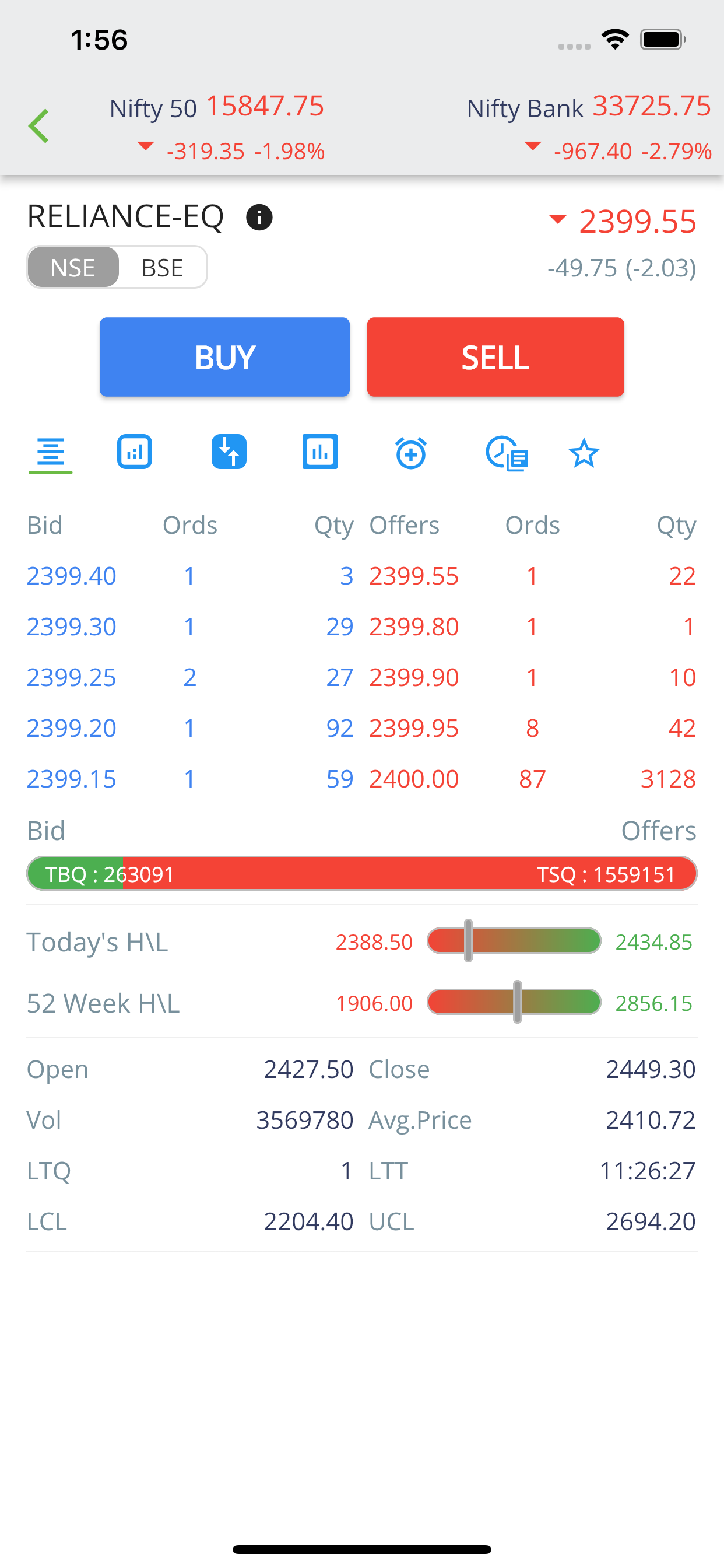Tap the RELIANCE-EQ symbol title
Screen dimensions: 724x1568
click(125, 216)
